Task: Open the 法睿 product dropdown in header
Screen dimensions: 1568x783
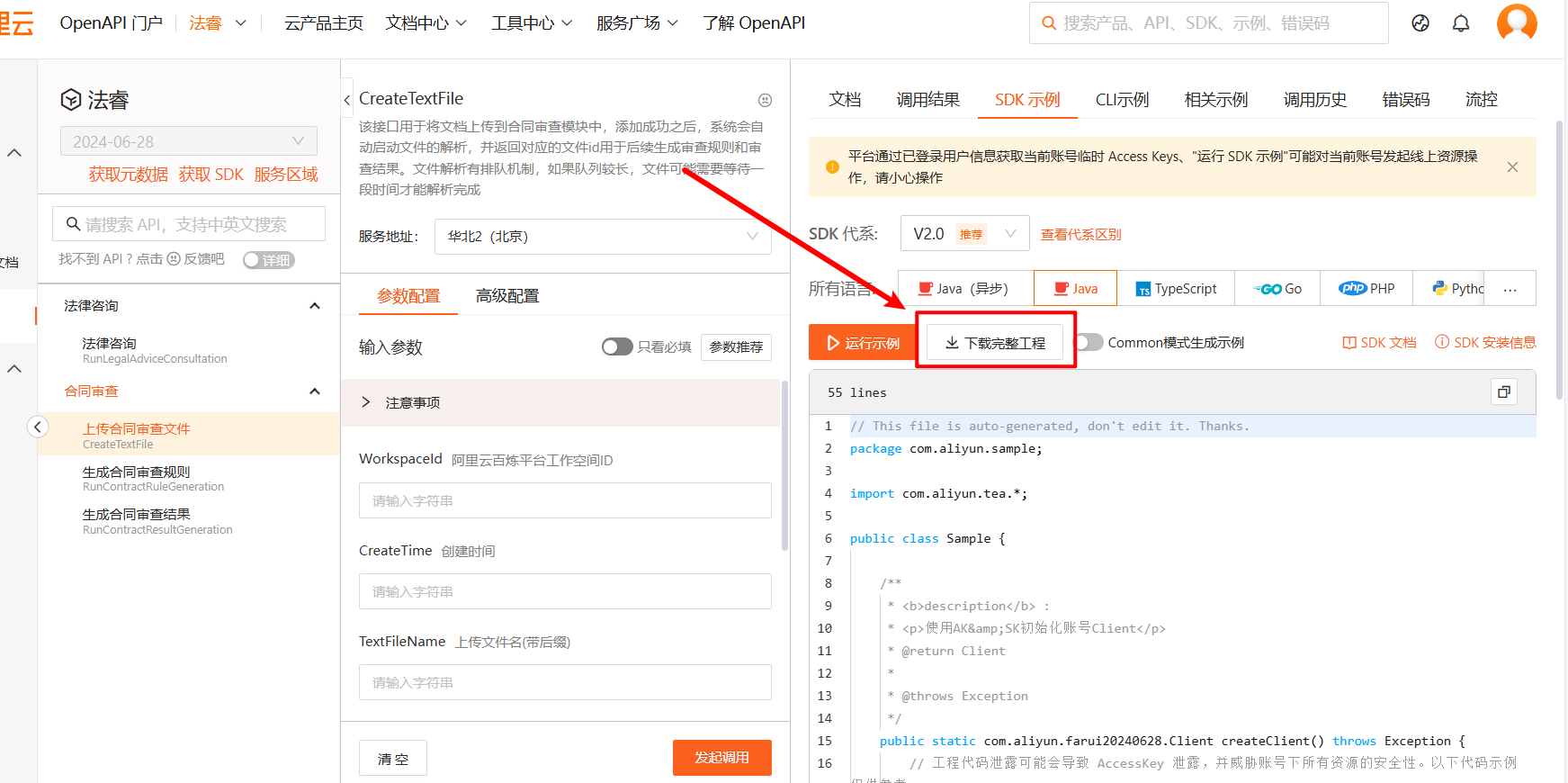Action: [217, 23]
